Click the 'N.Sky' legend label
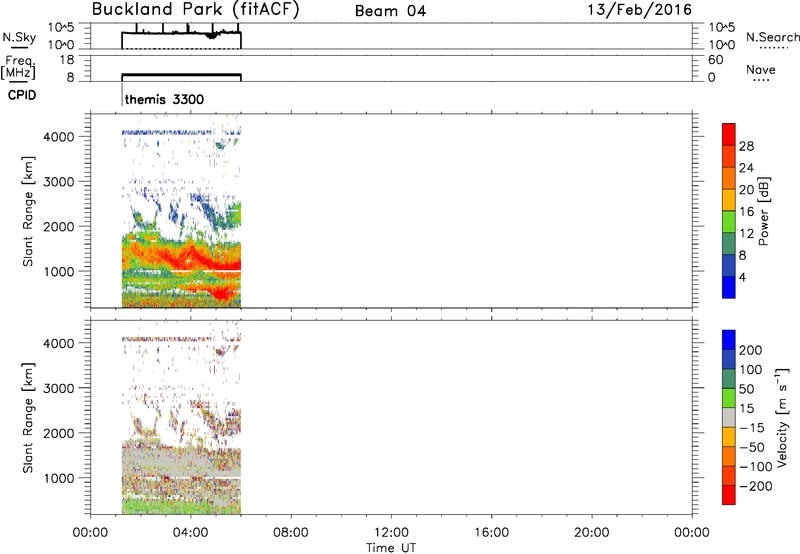The height and width of the screenshot is (554, 800). click(19, 37)
